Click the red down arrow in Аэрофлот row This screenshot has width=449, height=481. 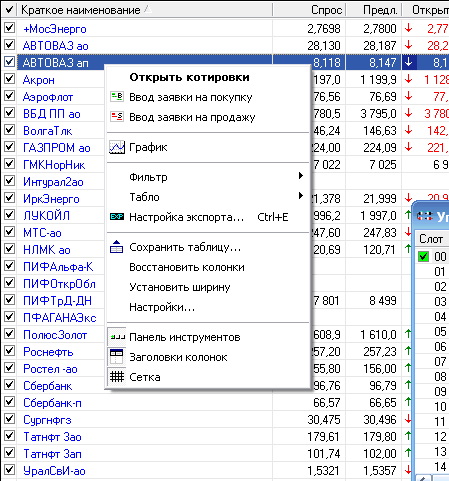coord(409,96)
